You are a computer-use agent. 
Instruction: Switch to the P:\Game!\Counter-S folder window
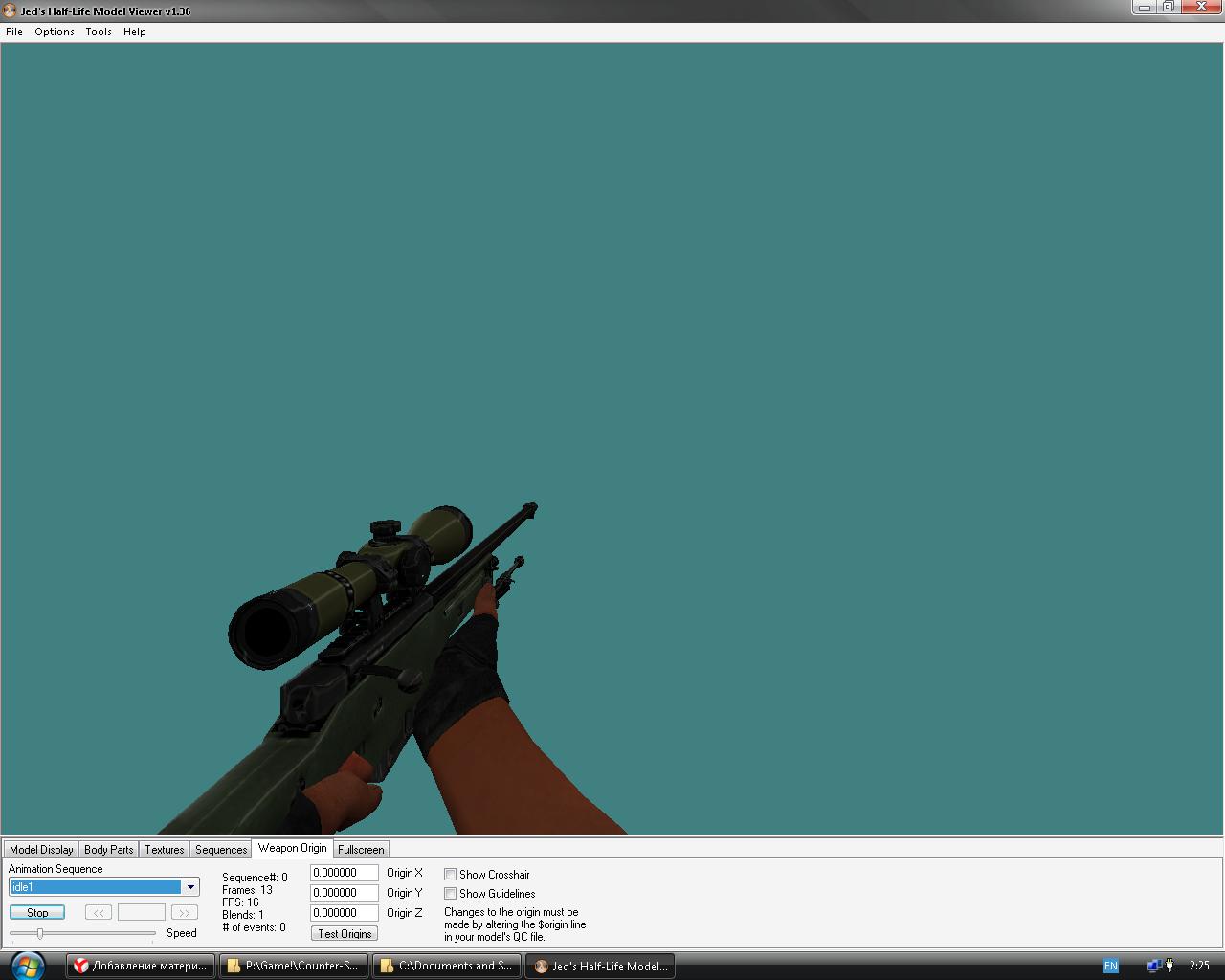click(293, 966)
